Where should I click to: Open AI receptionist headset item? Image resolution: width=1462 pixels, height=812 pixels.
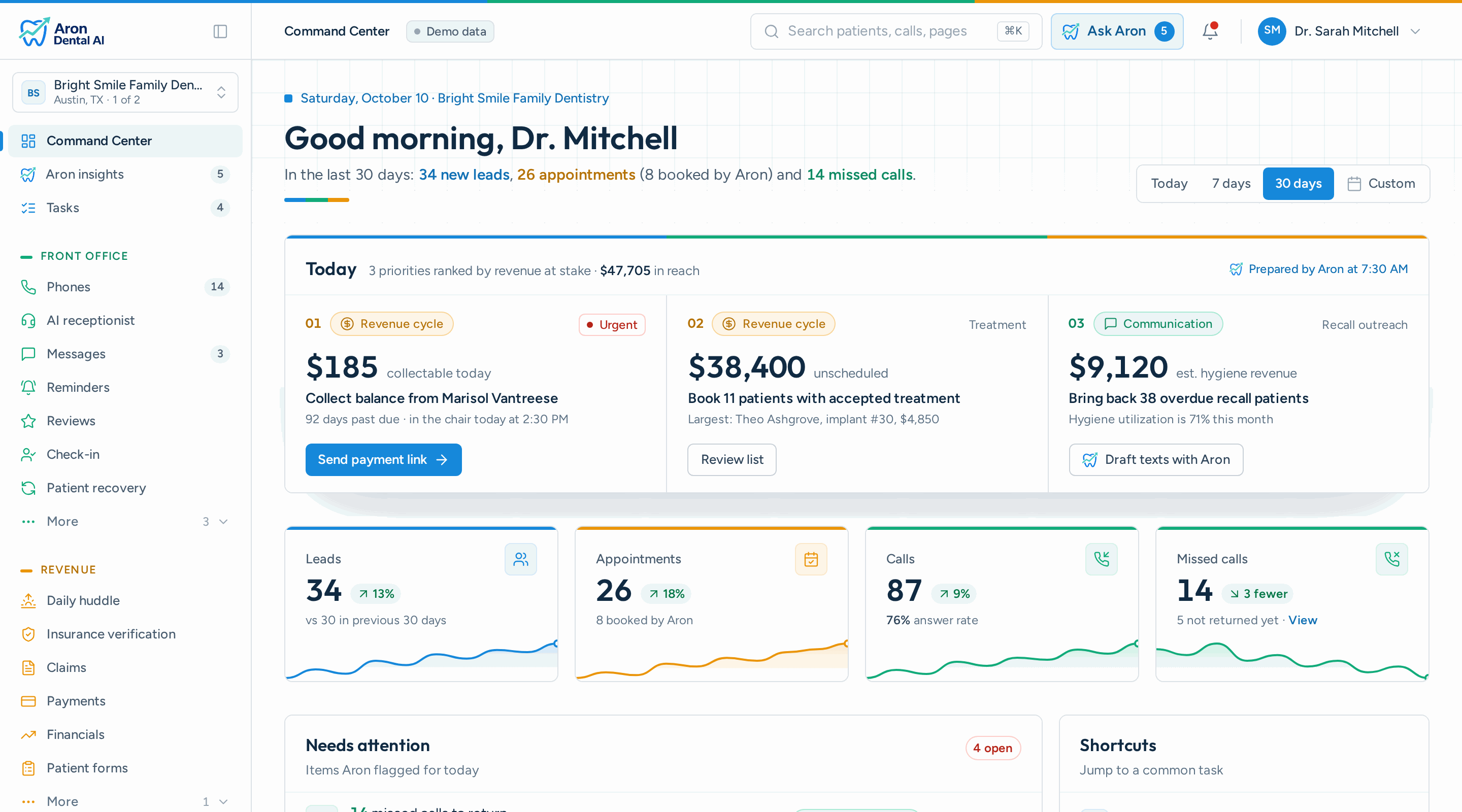click(125, 320)
